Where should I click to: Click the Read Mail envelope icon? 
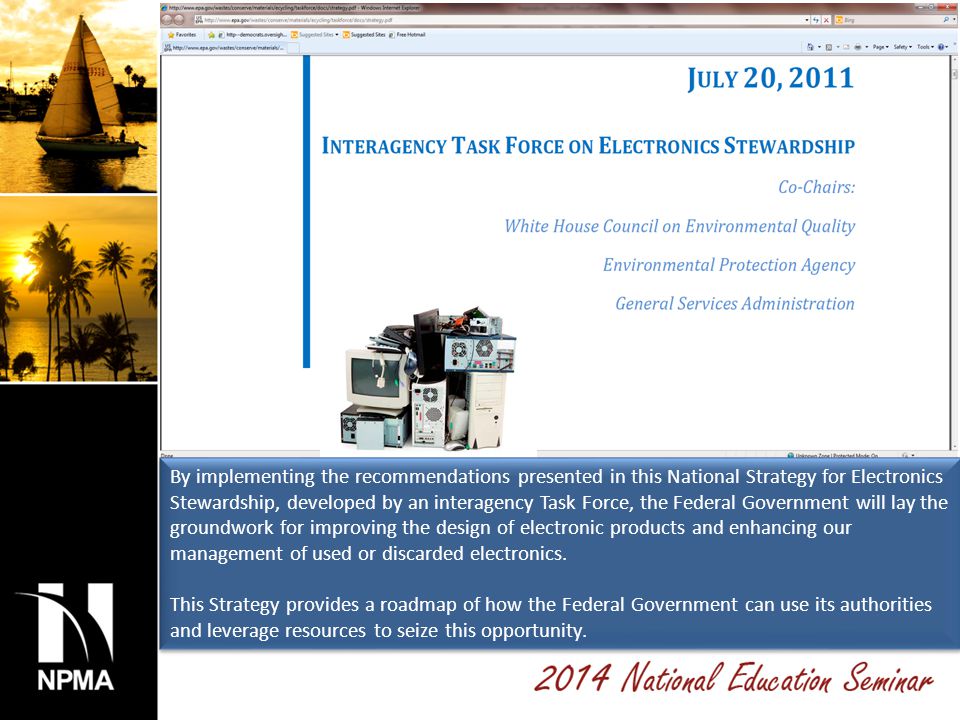(x=846, y=47)
